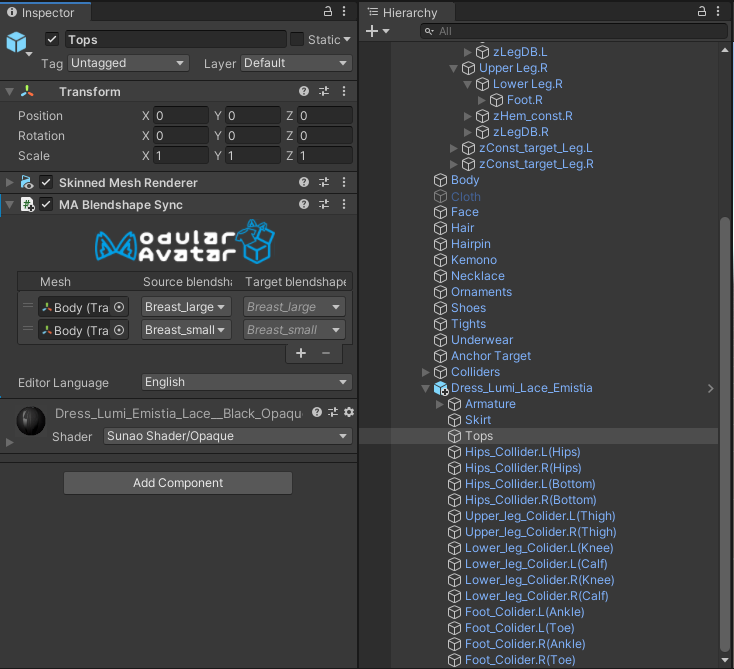Click the Skinned Mesh Renderer component icon
Viewport: 734px width, 669px height.
tap(27, 182)
